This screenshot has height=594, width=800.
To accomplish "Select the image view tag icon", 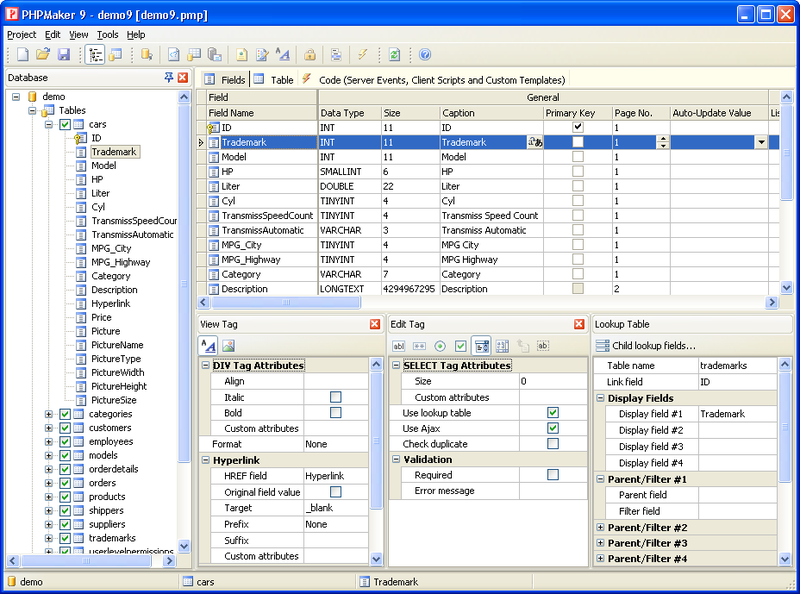I will pyautogui.click(x=228, y=346).
